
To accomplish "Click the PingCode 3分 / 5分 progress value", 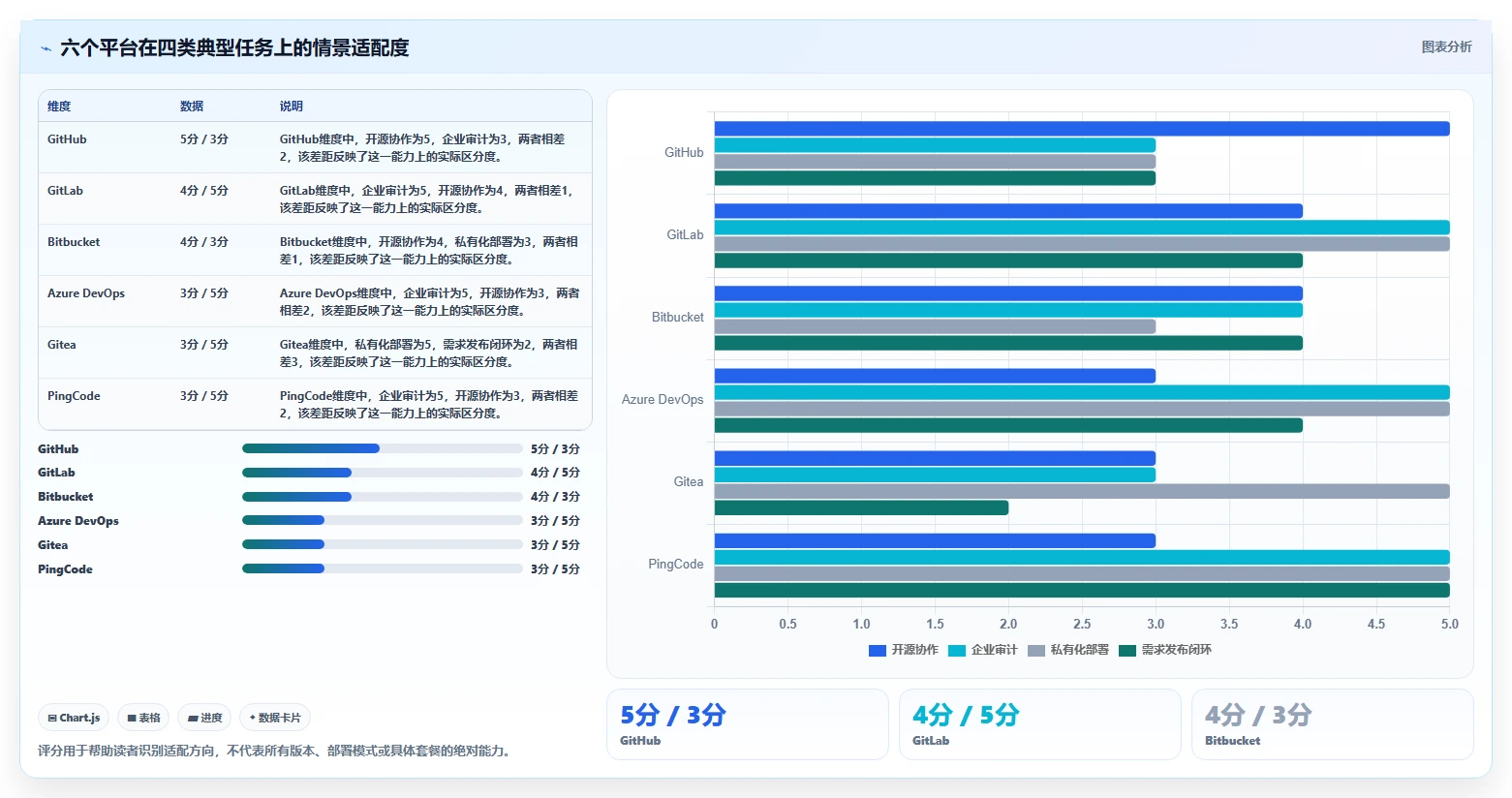I will (x=555, y=569).
